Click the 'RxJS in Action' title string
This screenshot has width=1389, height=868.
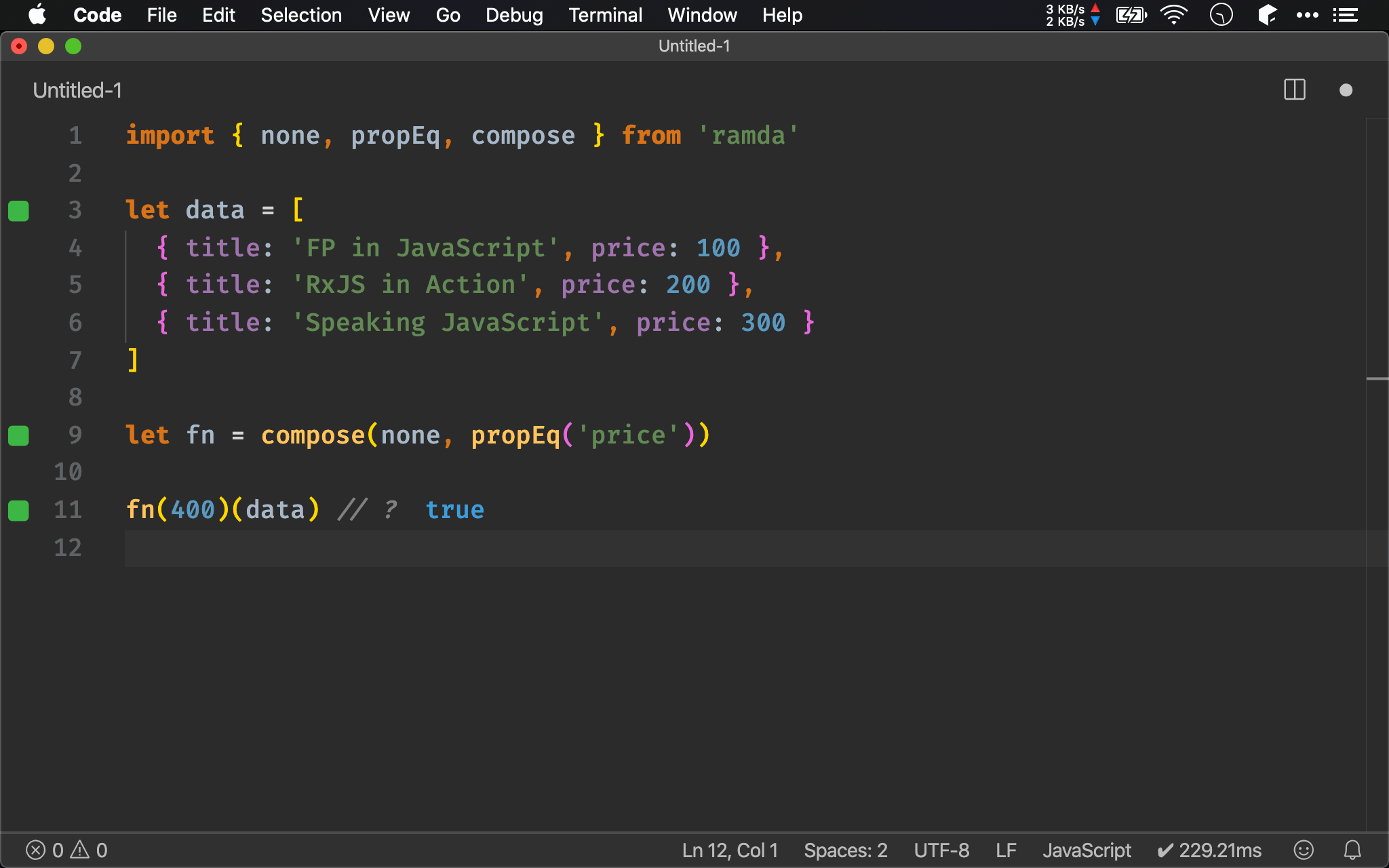point(410,285)
